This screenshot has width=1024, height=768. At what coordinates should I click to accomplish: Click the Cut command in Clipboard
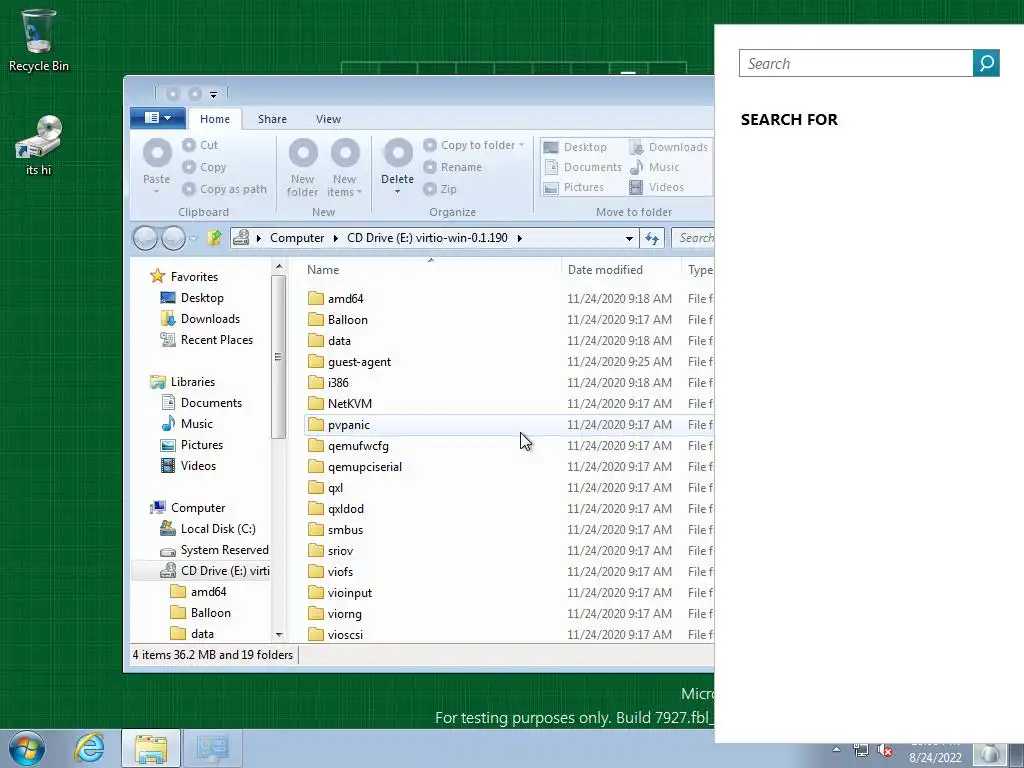tap(200, 145)
